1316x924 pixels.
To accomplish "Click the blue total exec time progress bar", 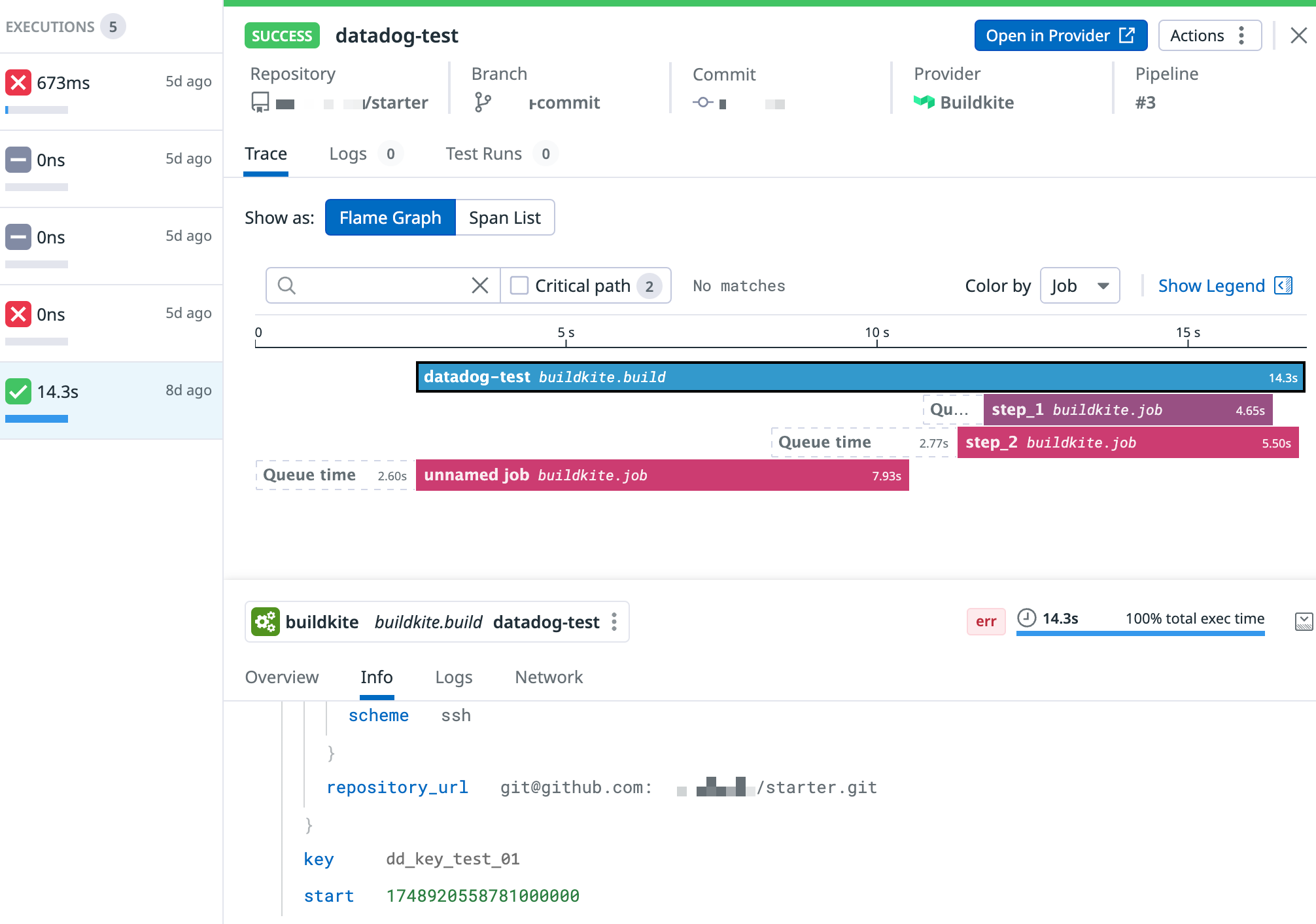I will tap(1139, 633).
